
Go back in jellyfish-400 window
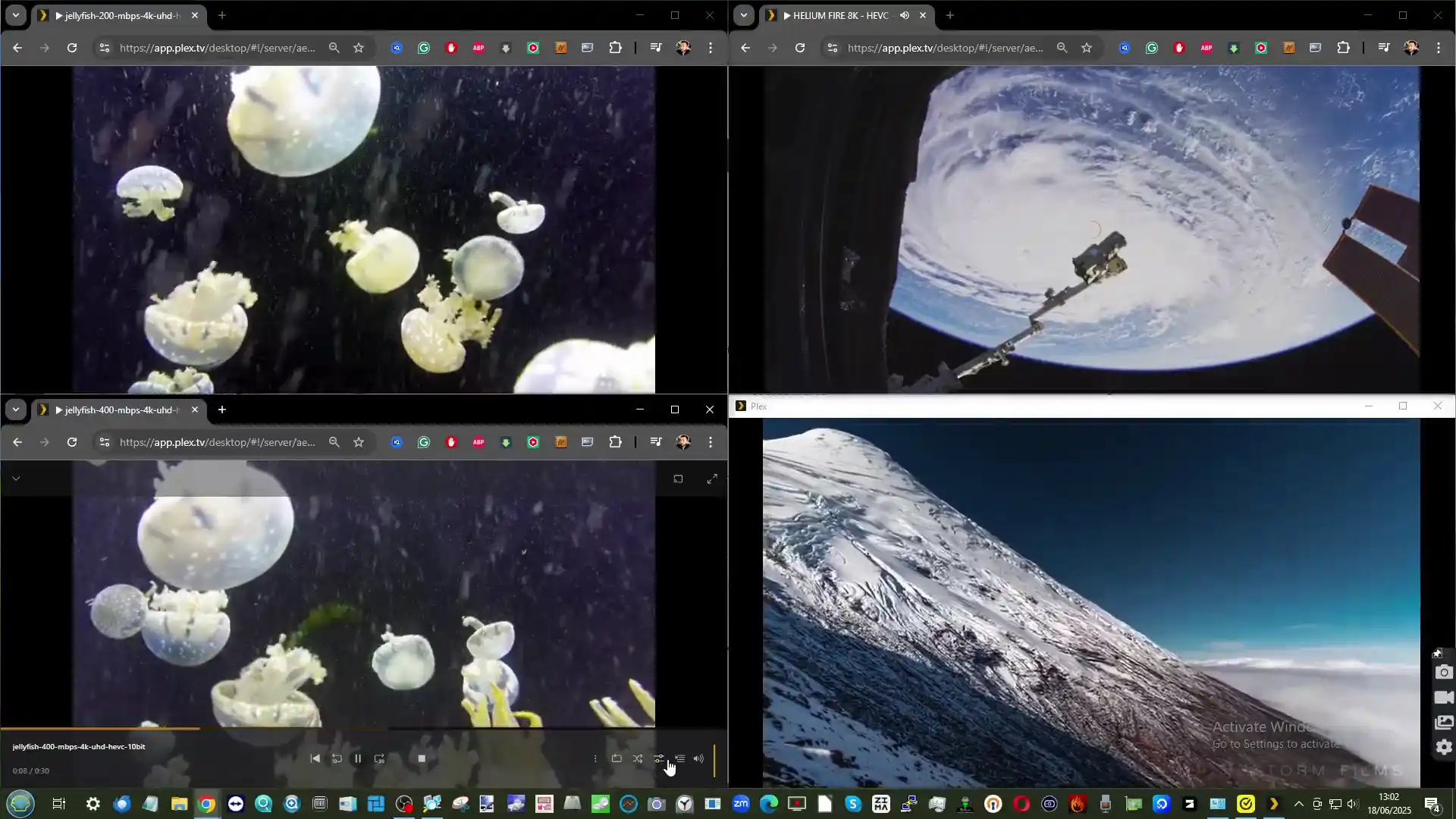tap(17, 442)
